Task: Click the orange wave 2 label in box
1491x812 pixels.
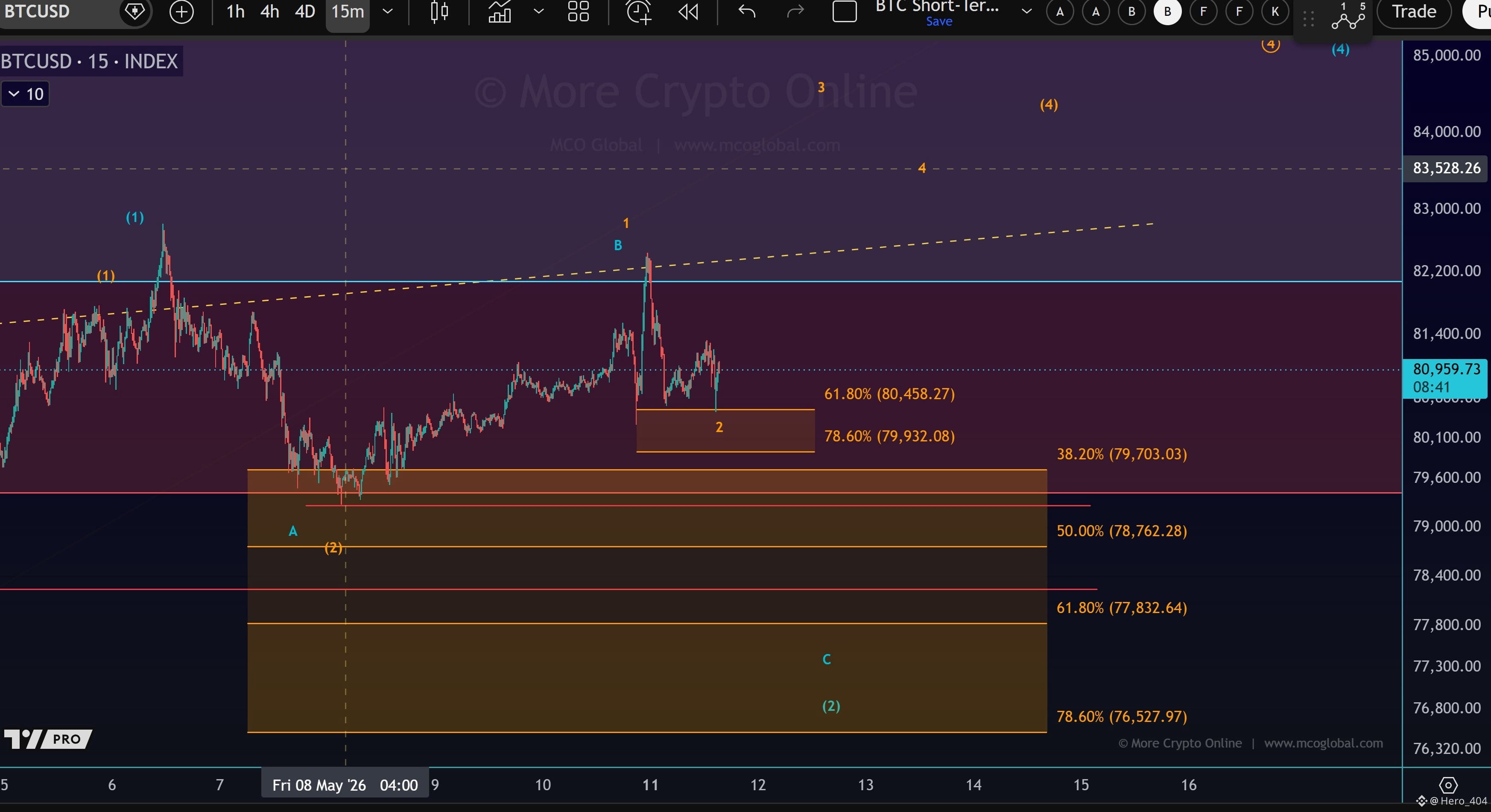Action: 719,427
